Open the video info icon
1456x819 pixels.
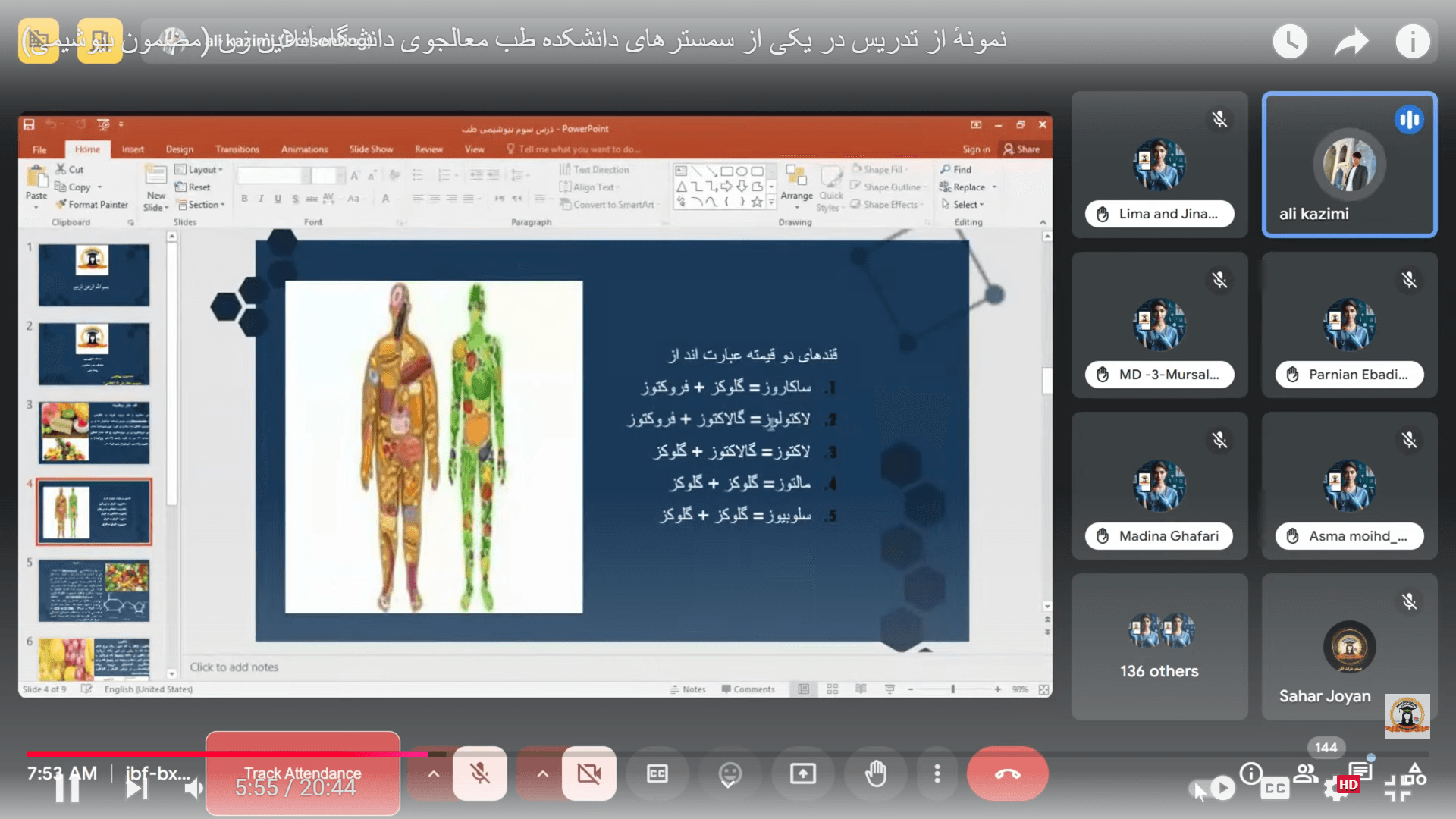point(1412,41)
